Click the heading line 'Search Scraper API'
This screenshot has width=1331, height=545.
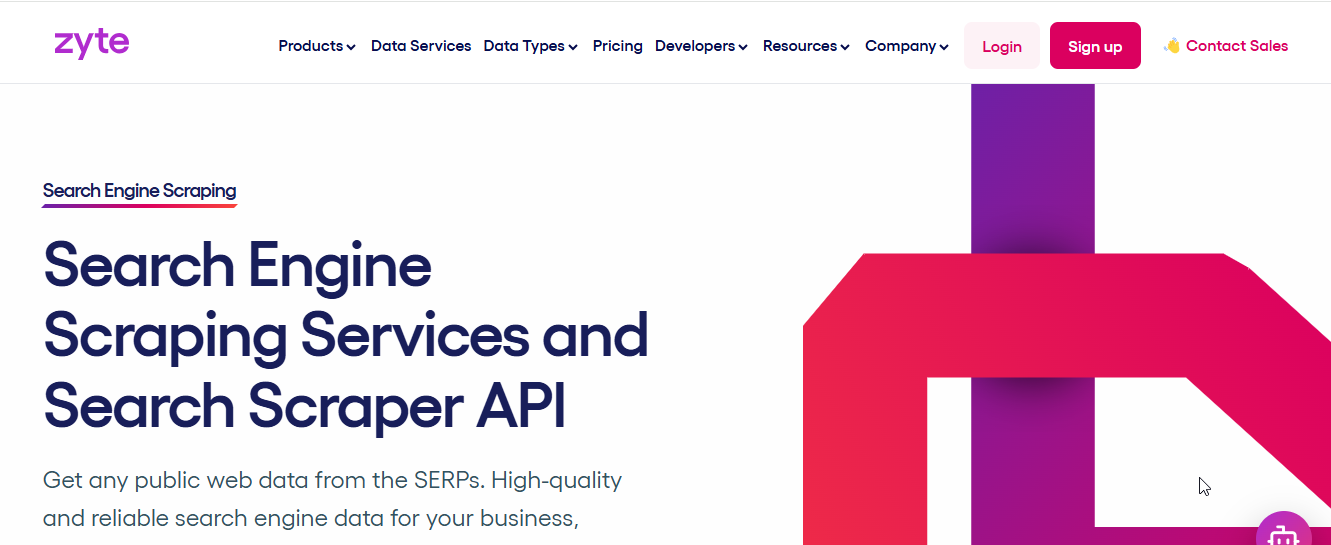(x=305, y=407)
